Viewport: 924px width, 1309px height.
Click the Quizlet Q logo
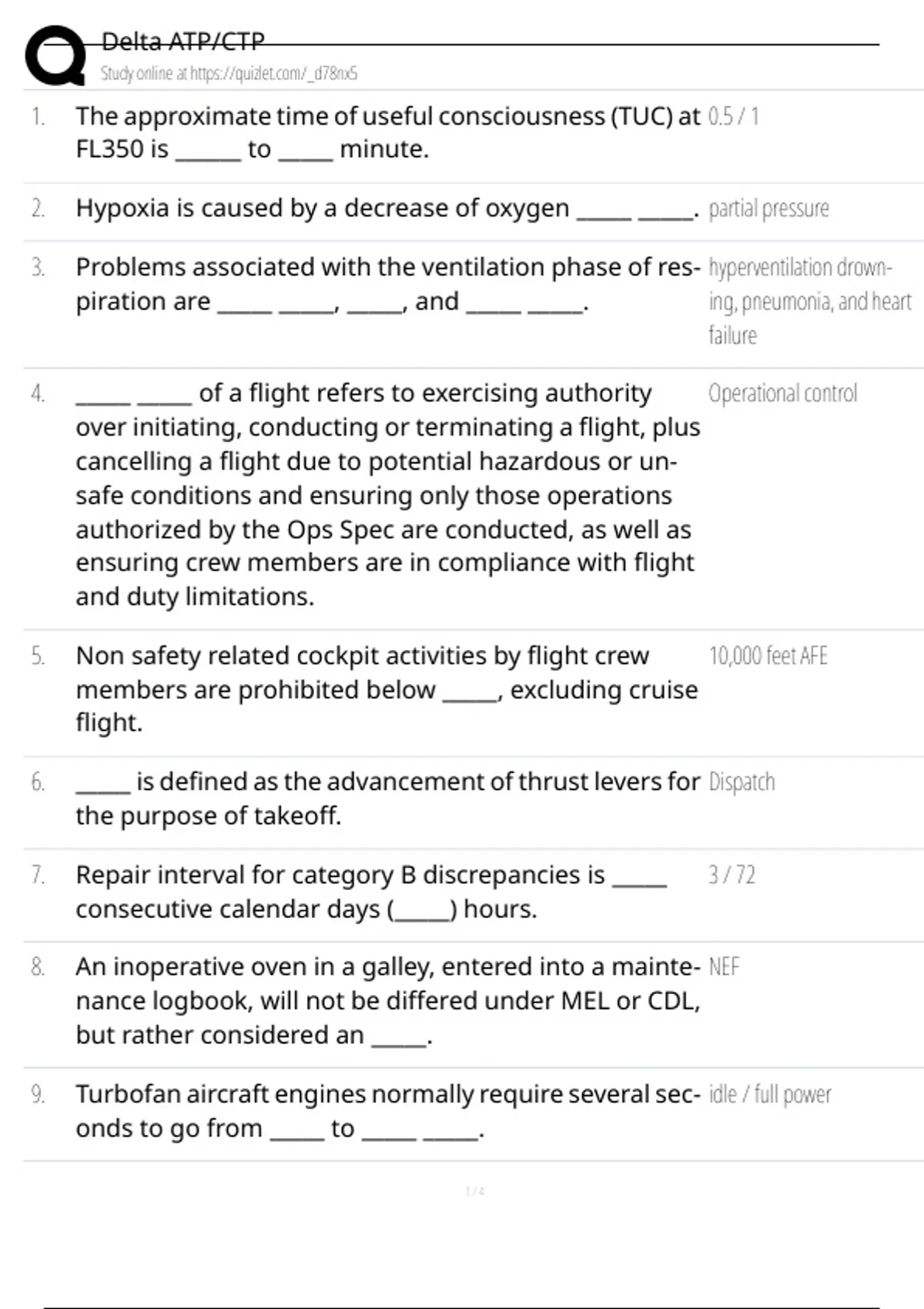click(55, 55)
